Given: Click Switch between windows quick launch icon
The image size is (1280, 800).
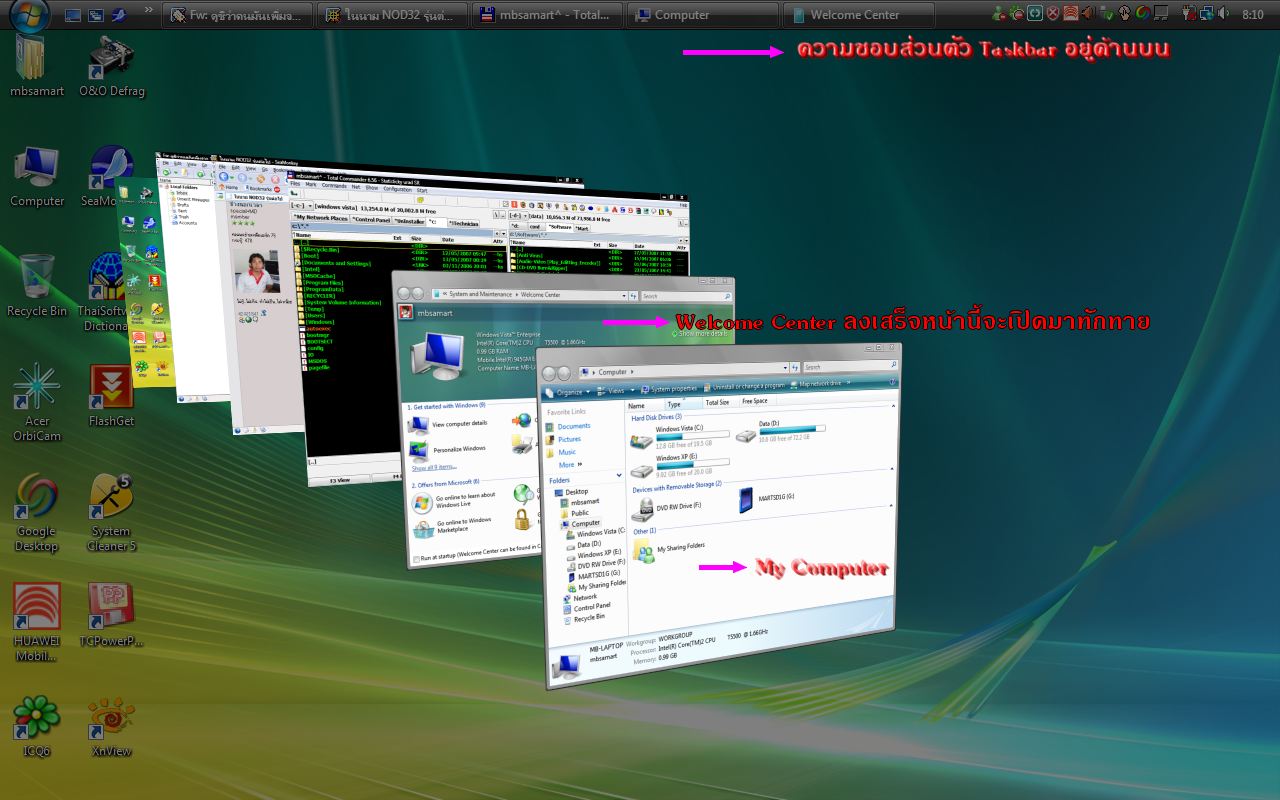Looking at the screenshot, I should click(96, 15).
